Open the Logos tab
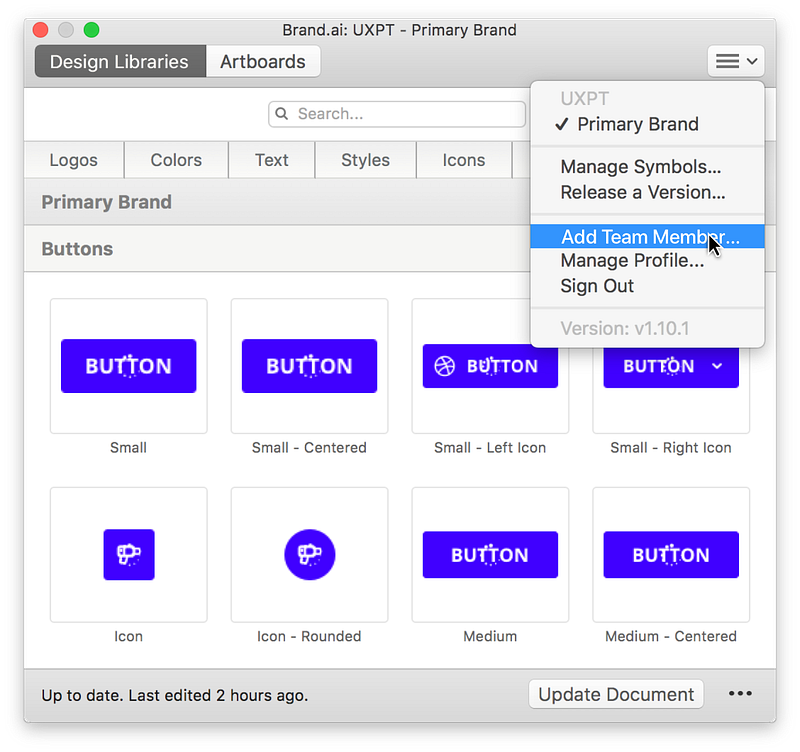Viewport: 800px width, 752px height. (74, 160)
